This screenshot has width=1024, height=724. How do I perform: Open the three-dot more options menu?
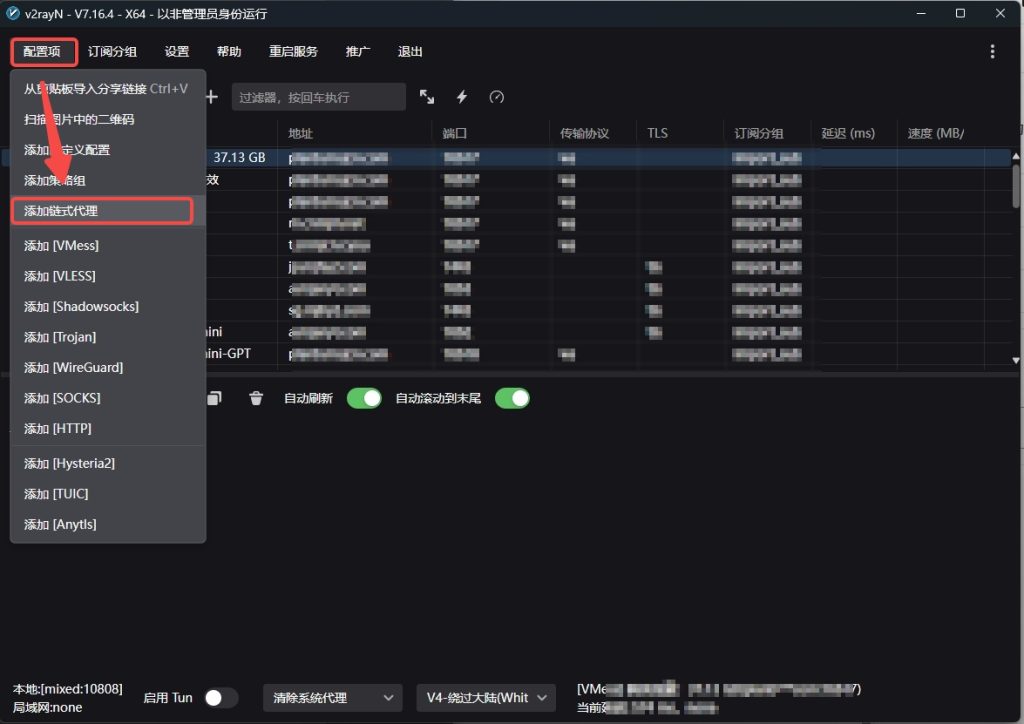(x=992, y=52)
